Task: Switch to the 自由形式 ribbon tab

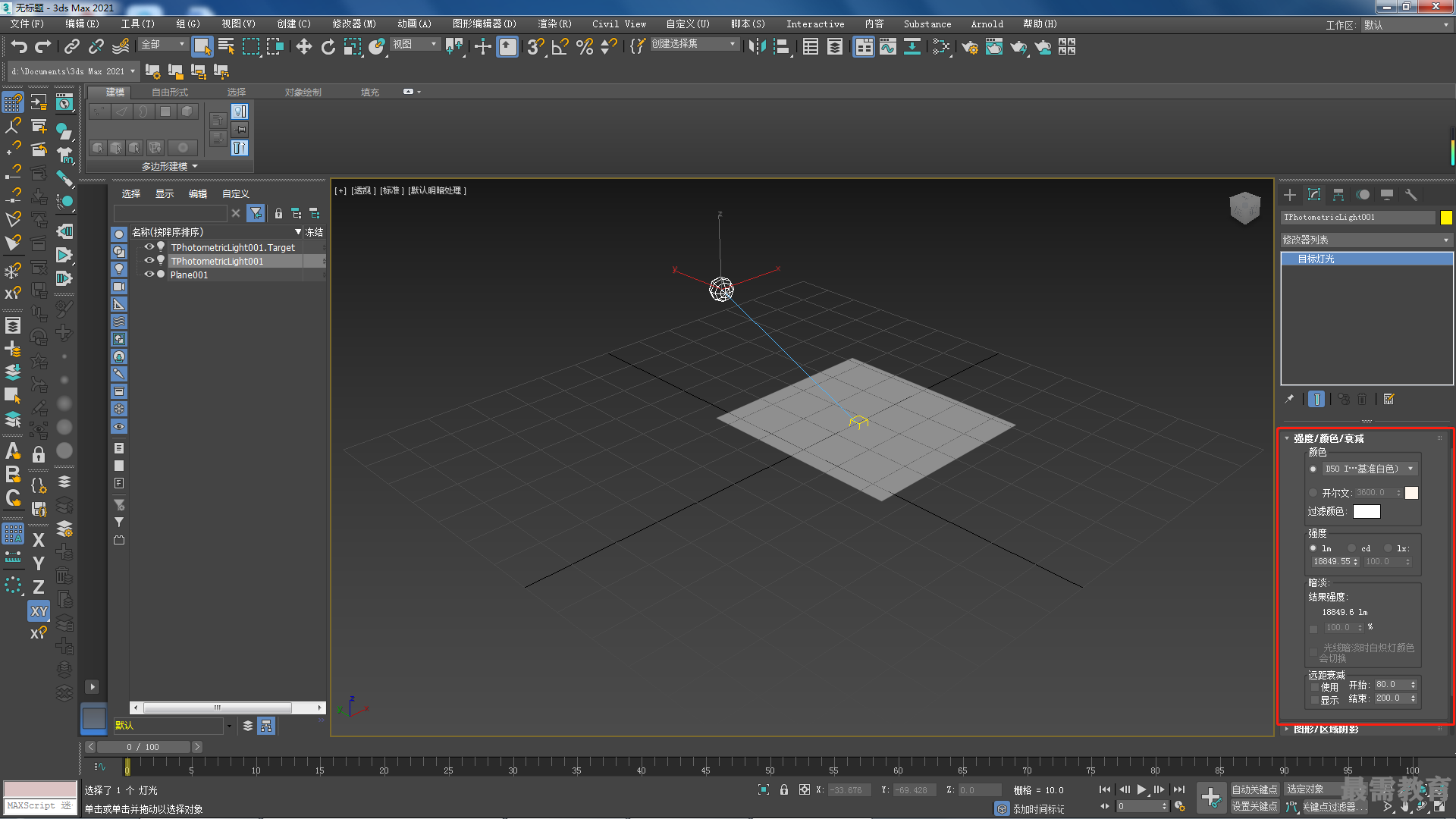Action: [x=170, y=92]
